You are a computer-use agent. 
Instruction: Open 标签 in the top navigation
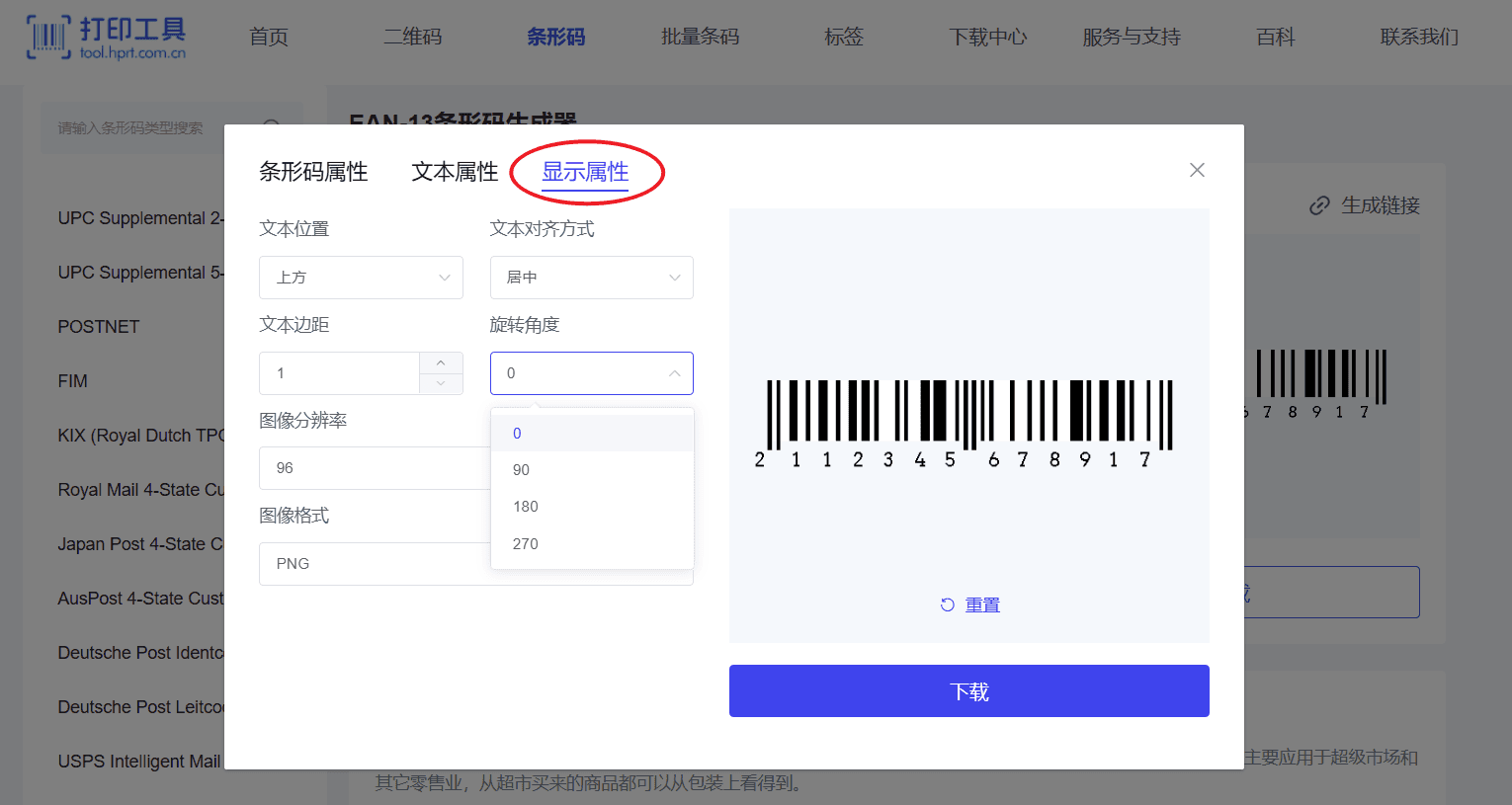click(844, 38)
